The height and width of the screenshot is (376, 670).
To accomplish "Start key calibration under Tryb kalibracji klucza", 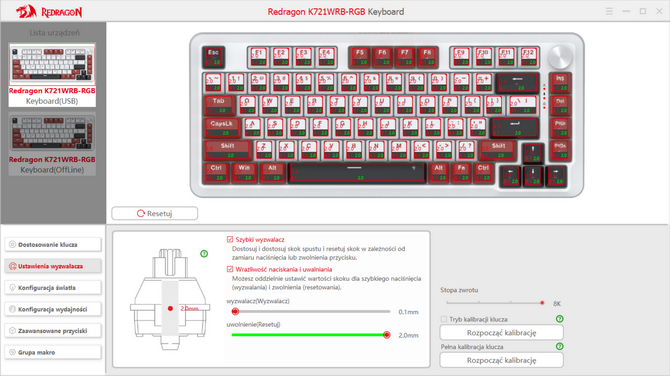I will 502,332.
